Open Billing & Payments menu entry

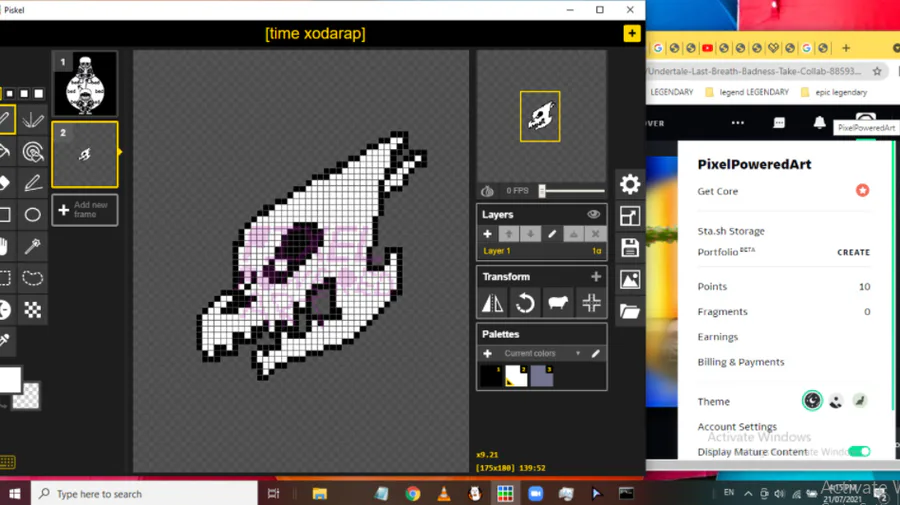click(x=740, y=362)
